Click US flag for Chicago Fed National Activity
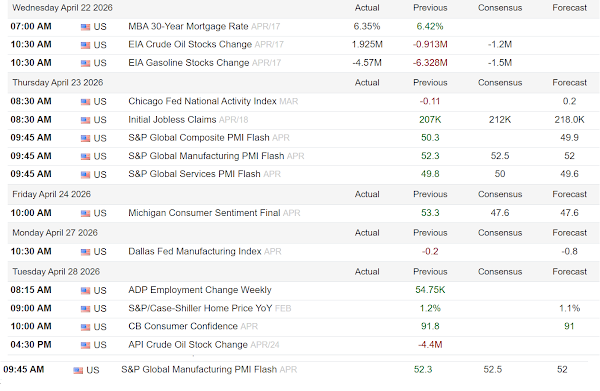This screenshot has width=600, height=391. 85,102
